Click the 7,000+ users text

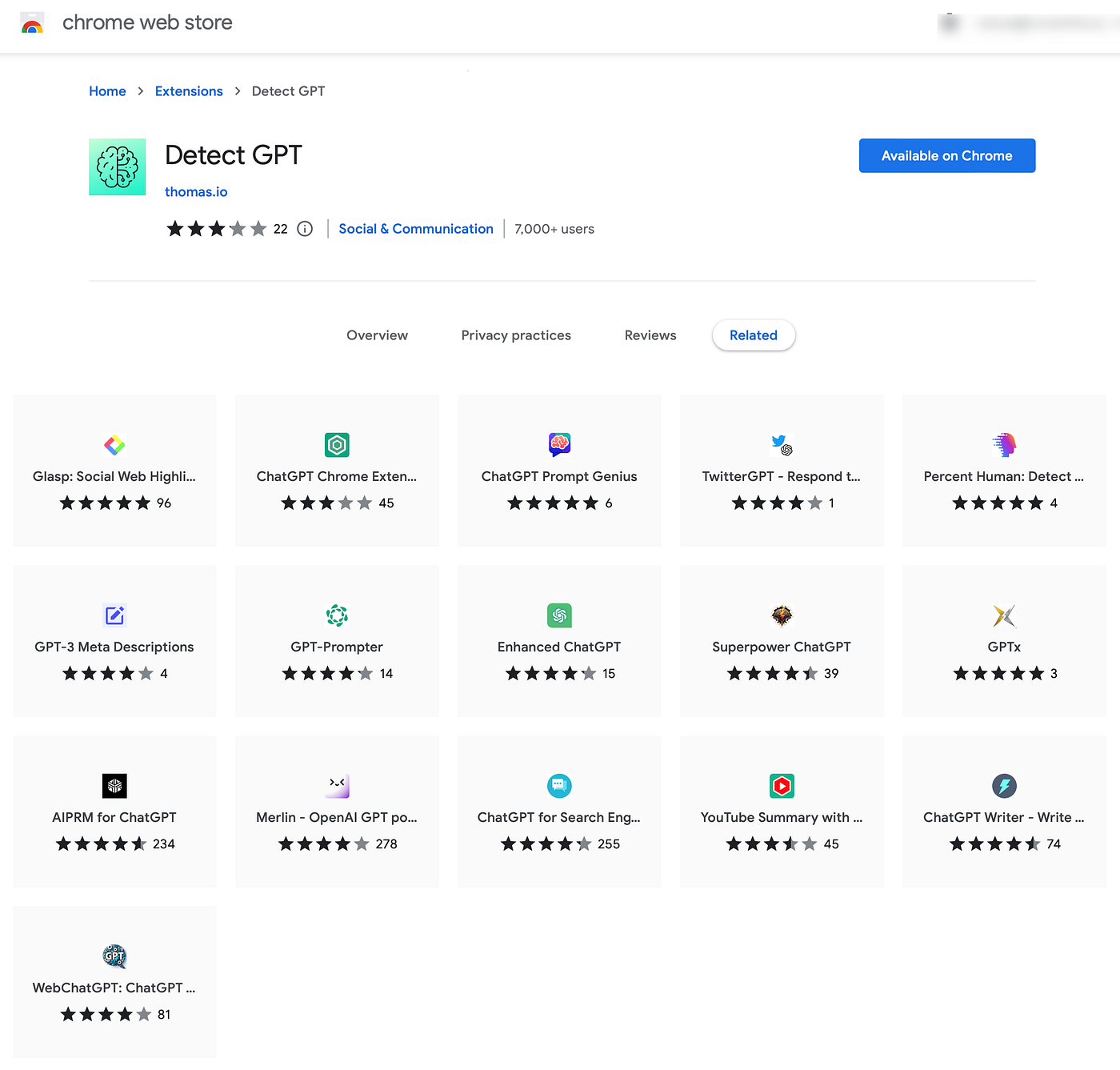[554, 229]
